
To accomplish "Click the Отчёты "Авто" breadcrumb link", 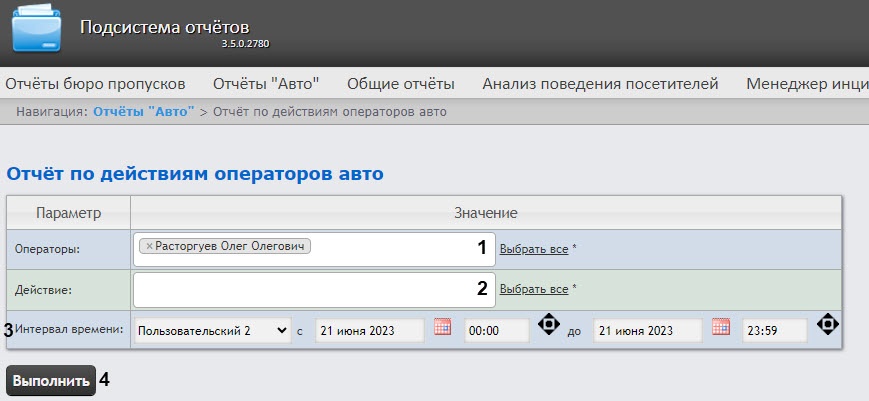I will pos(145,111).
